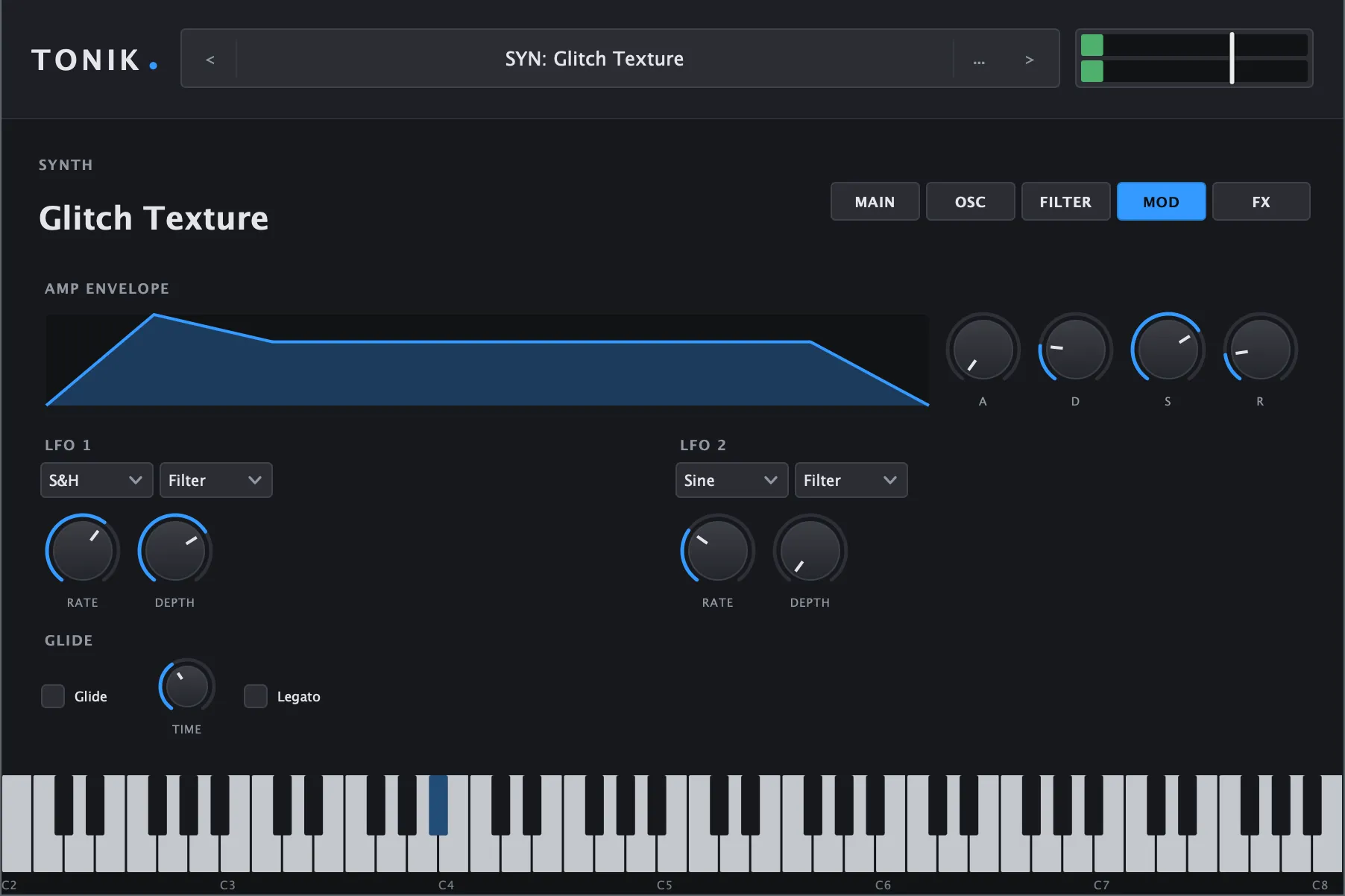Click the LFO 2 DEPTH knob

coord(810,550)
